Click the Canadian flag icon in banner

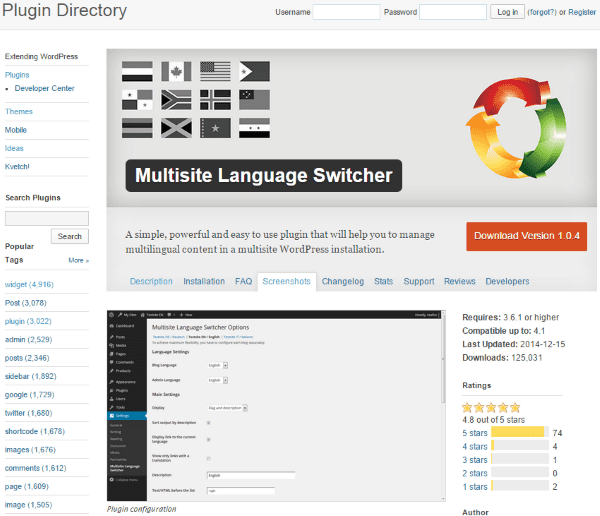coord(175,71)
